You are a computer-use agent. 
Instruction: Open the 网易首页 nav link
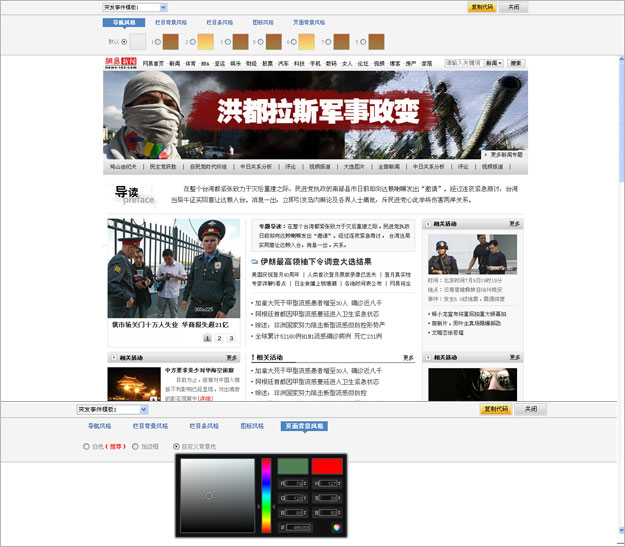click(153, 63)
